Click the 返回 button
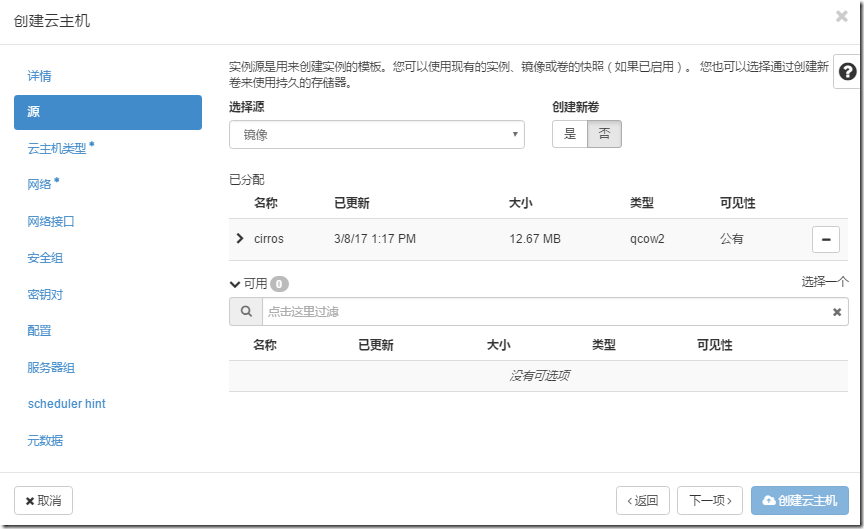Viewport: 864px width, 529px height. 642,500
